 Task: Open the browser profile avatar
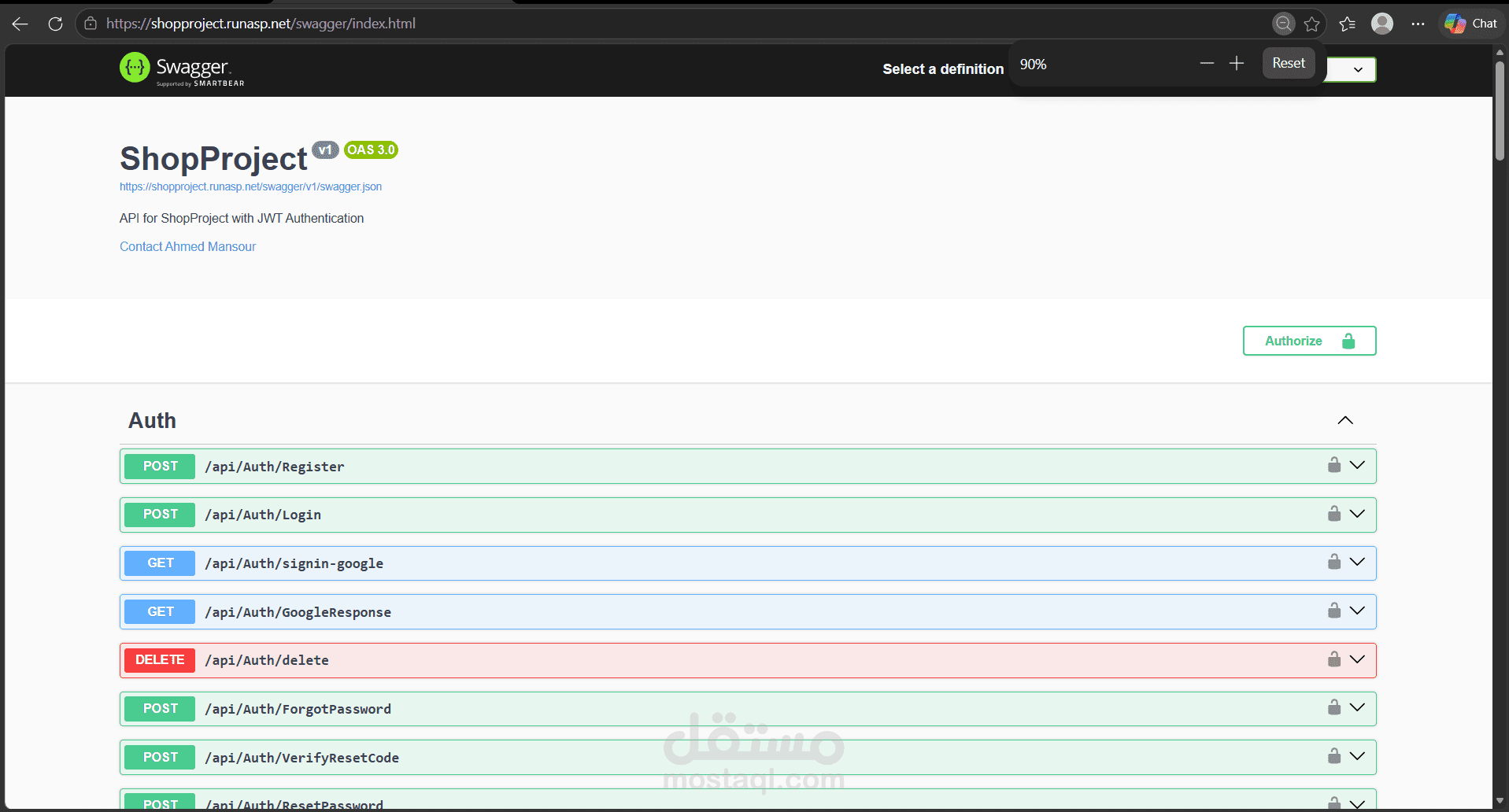click(x=1382, y=24)
